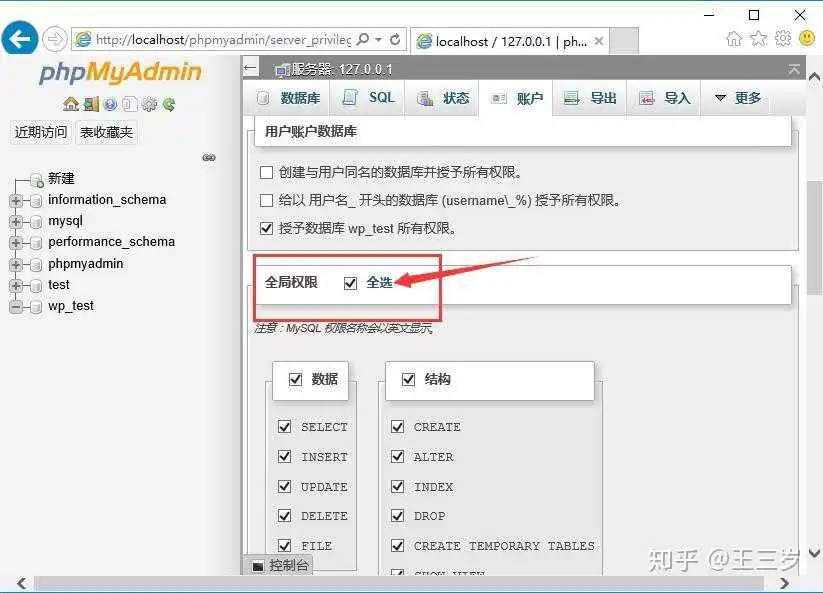Click the 控制台 console bar

[279, 565]
